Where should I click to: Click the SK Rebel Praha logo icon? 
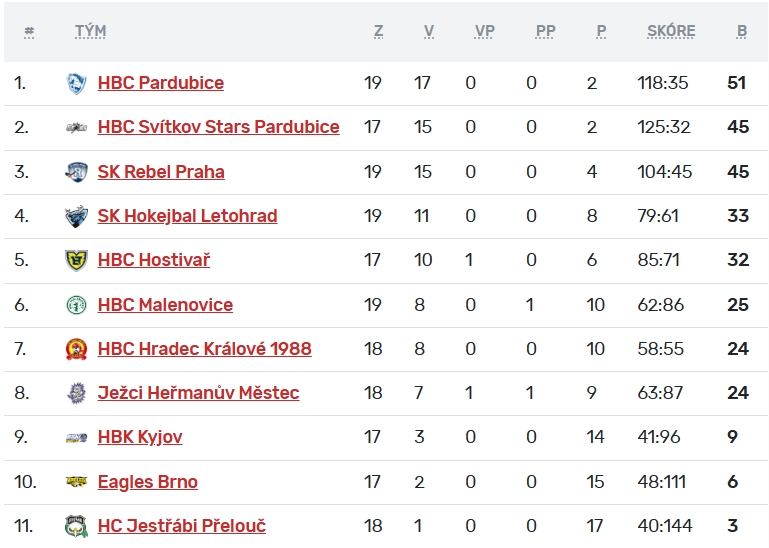click(x=76, y=172)
